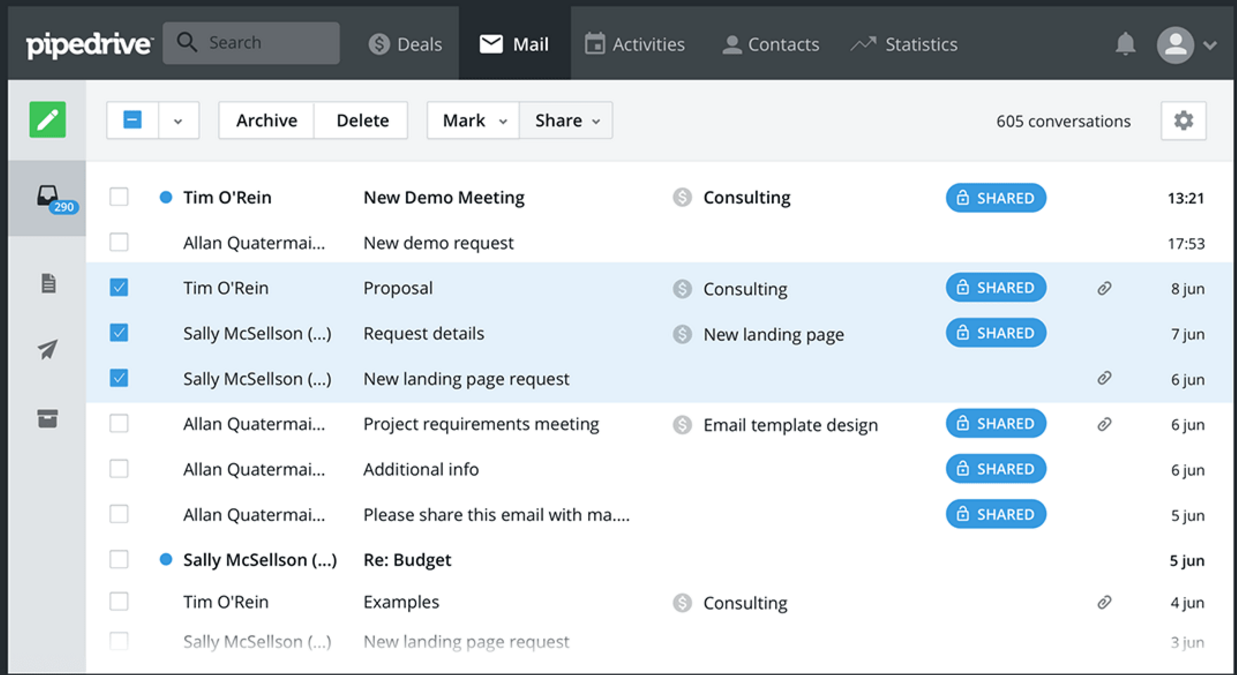Image resolution: width=1237 pixels, height=675 pixels.
Task: Open the Mark dropdown
Action: tap(473, 121)
